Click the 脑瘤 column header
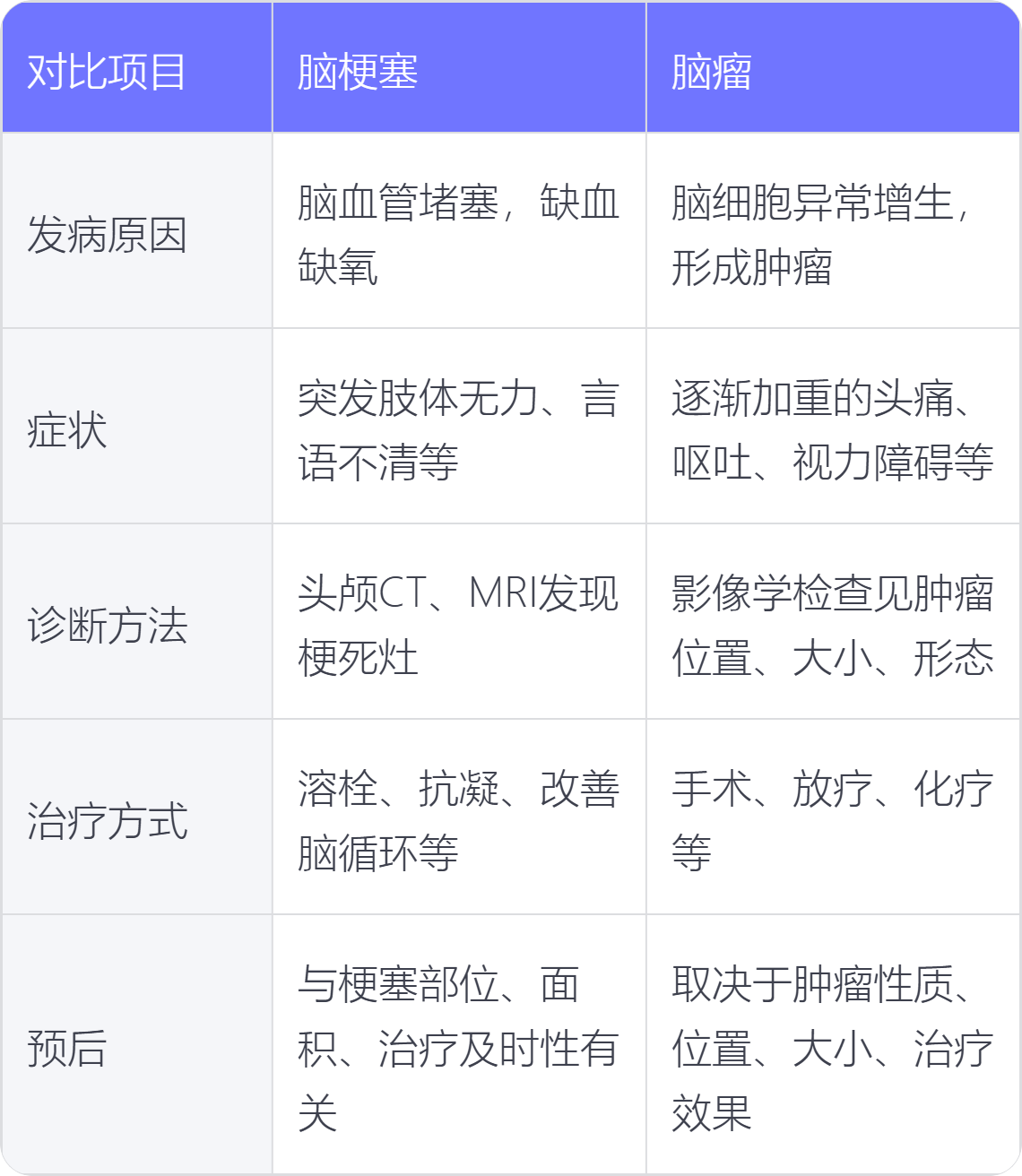 712,72
